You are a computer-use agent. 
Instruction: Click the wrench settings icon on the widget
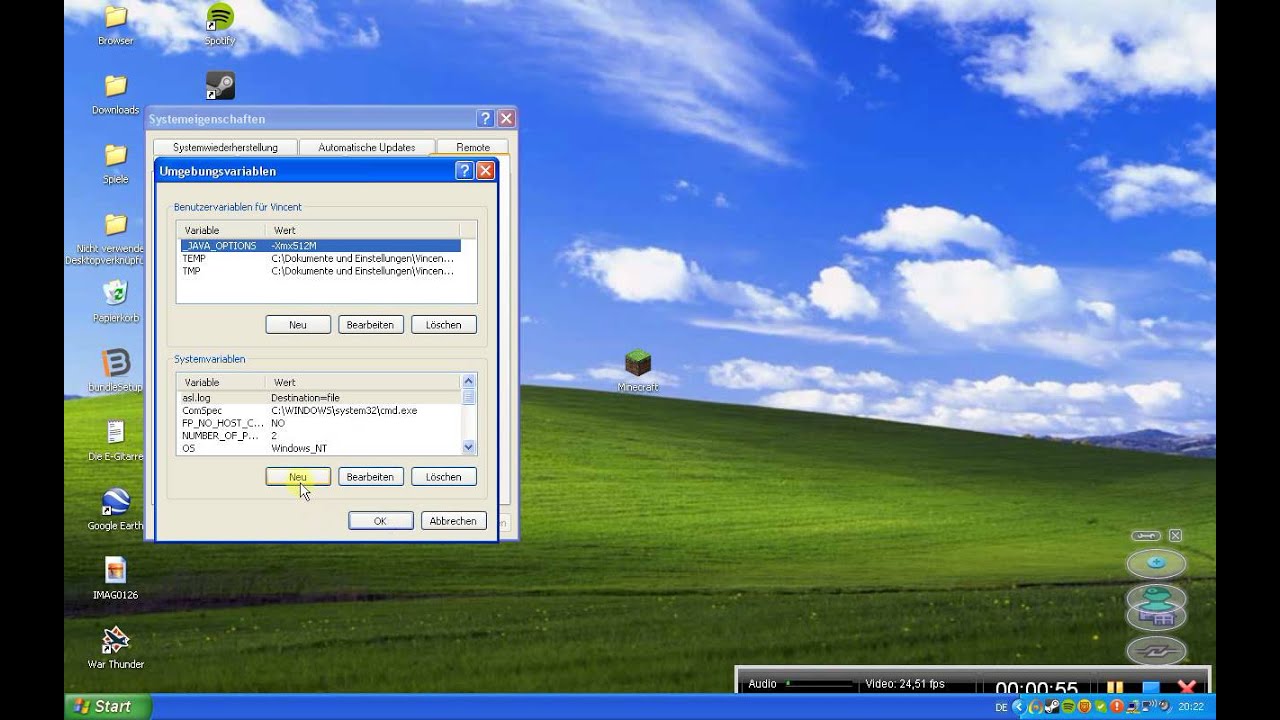click(1146, 536)
